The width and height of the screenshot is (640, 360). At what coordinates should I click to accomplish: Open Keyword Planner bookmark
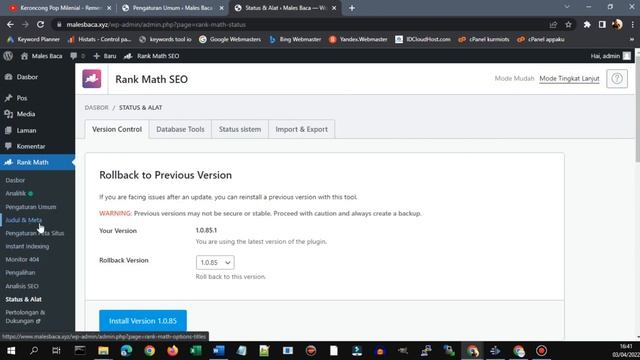pos(33,40)
